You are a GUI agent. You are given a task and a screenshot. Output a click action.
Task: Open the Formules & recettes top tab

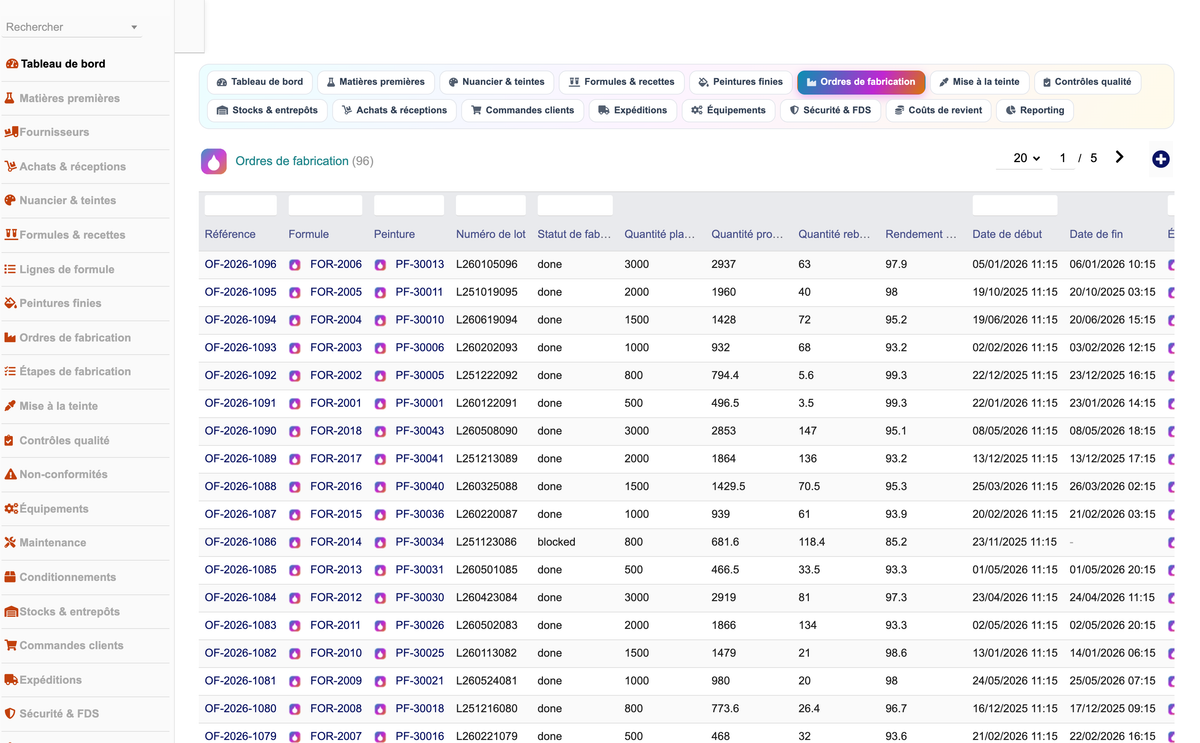pyautogui.click(x=622, y=82)
